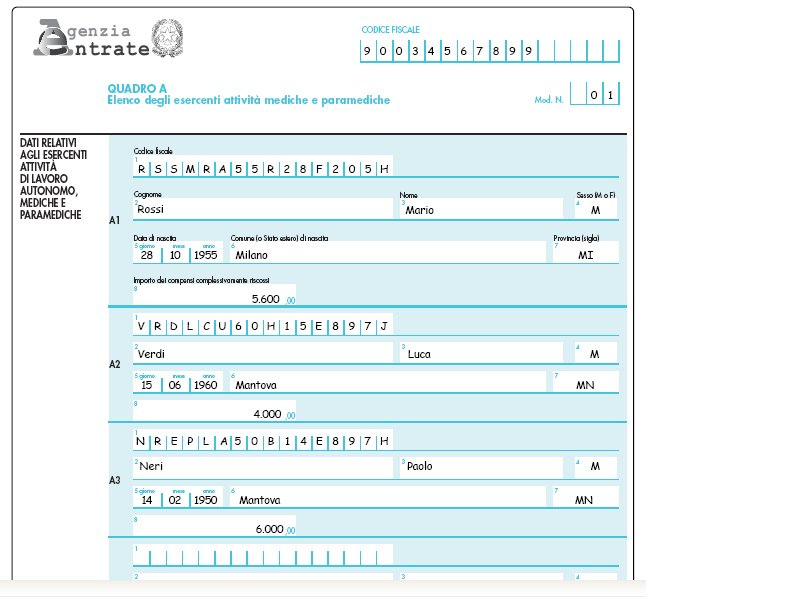The height and width of the screenshot is (600, 800).
Task: Select the Cognome field containing Rossi
Action: click(263, 210)
